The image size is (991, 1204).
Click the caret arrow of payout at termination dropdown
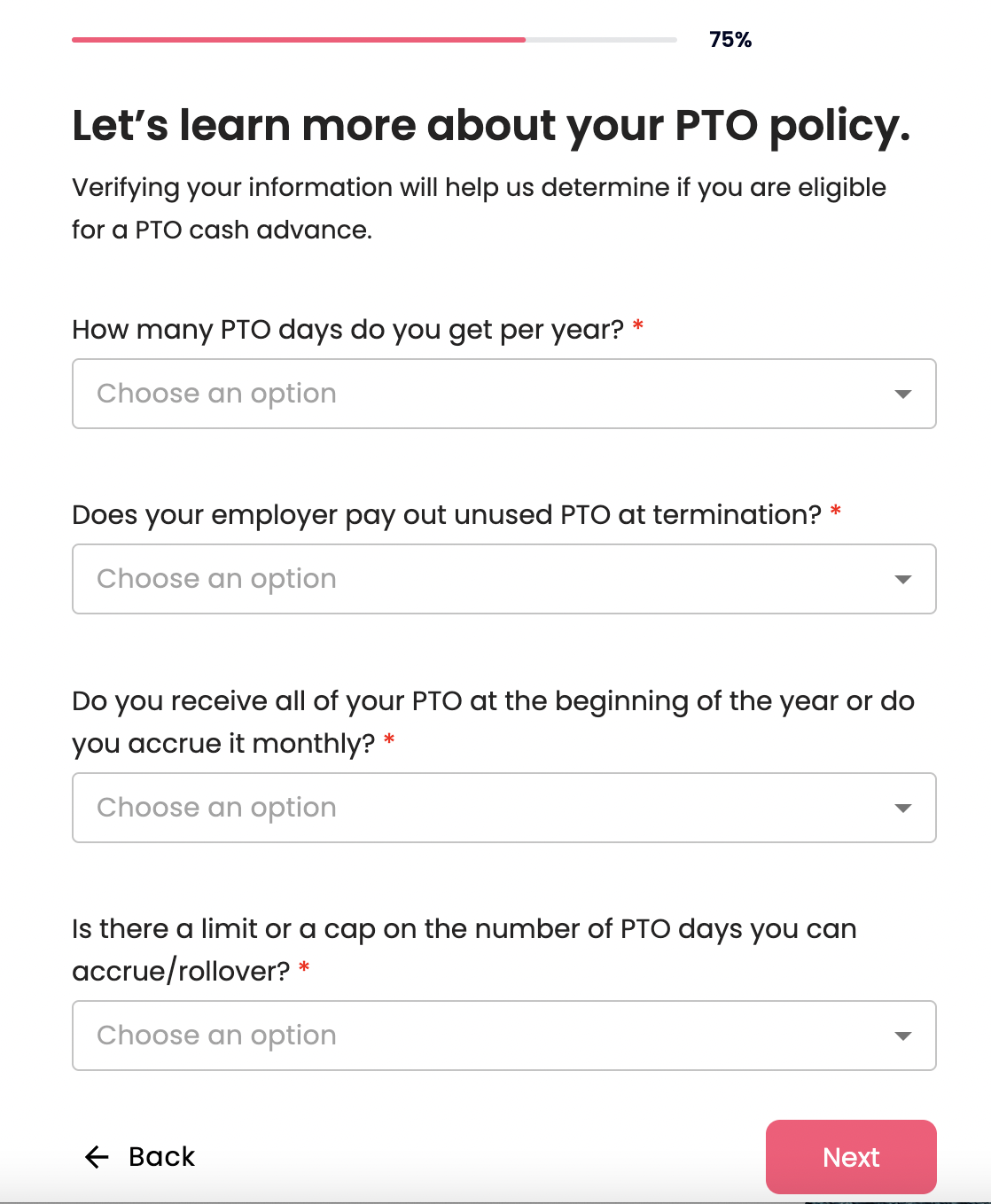[x=903, y=579]
